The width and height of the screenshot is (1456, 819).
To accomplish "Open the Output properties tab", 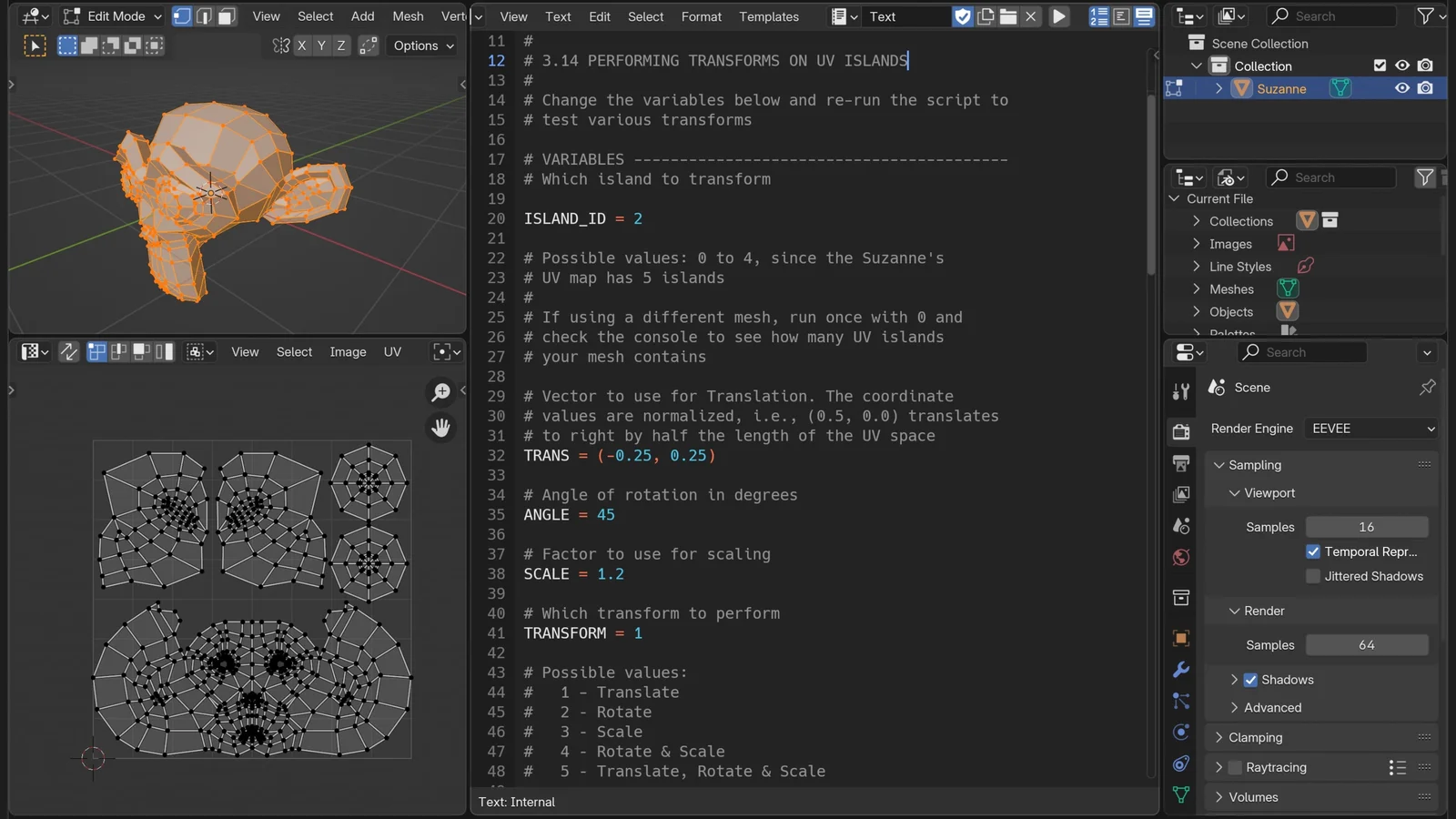I will click(x=1180, y=463).
